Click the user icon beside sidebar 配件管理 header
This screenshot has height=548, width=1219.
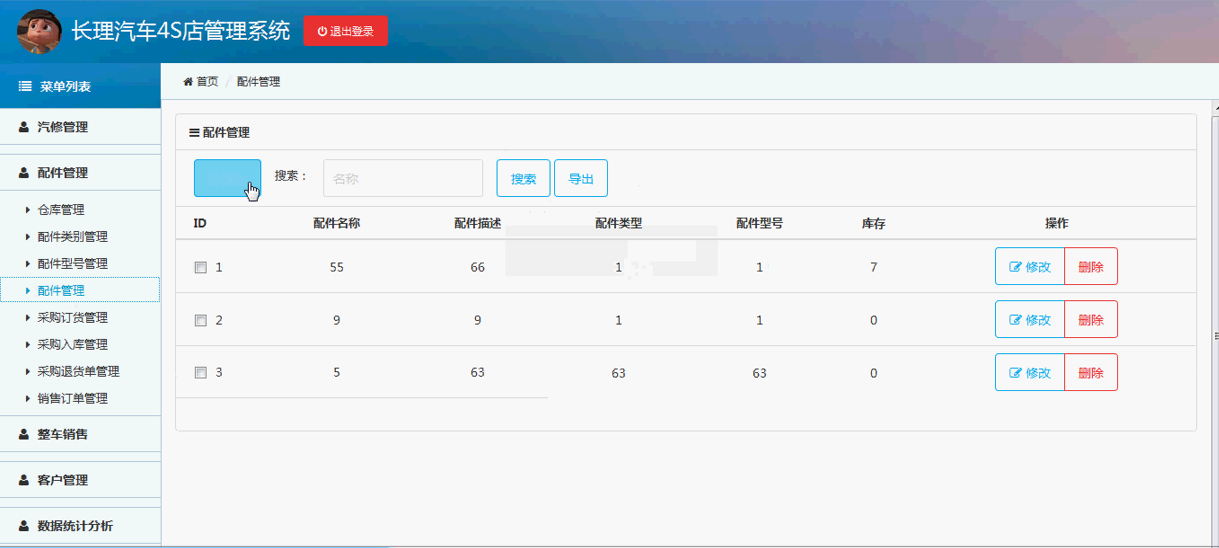click(x=24, y=173)
